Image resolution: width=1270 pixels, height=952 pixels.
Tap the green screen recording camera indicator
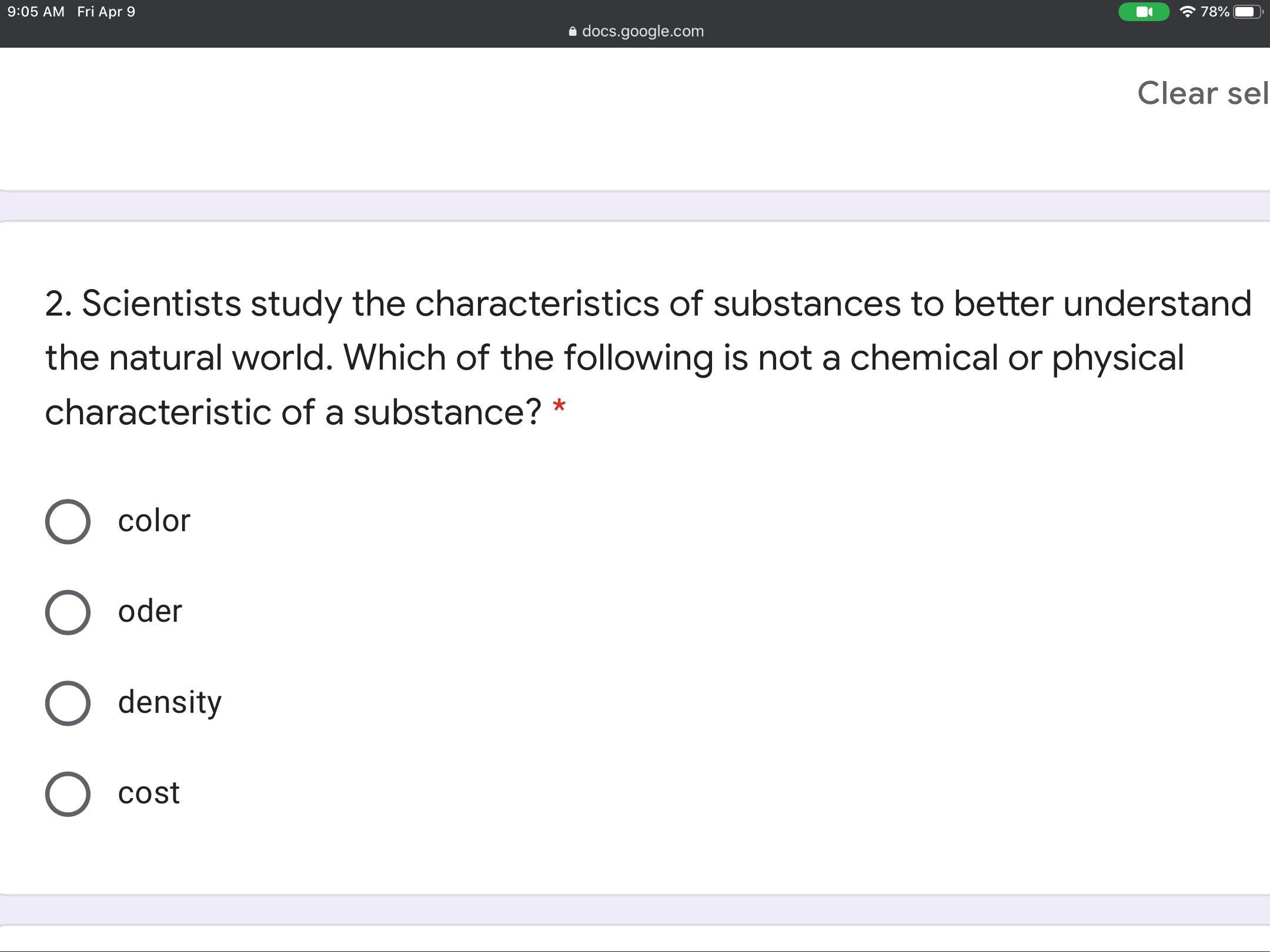1143,12
